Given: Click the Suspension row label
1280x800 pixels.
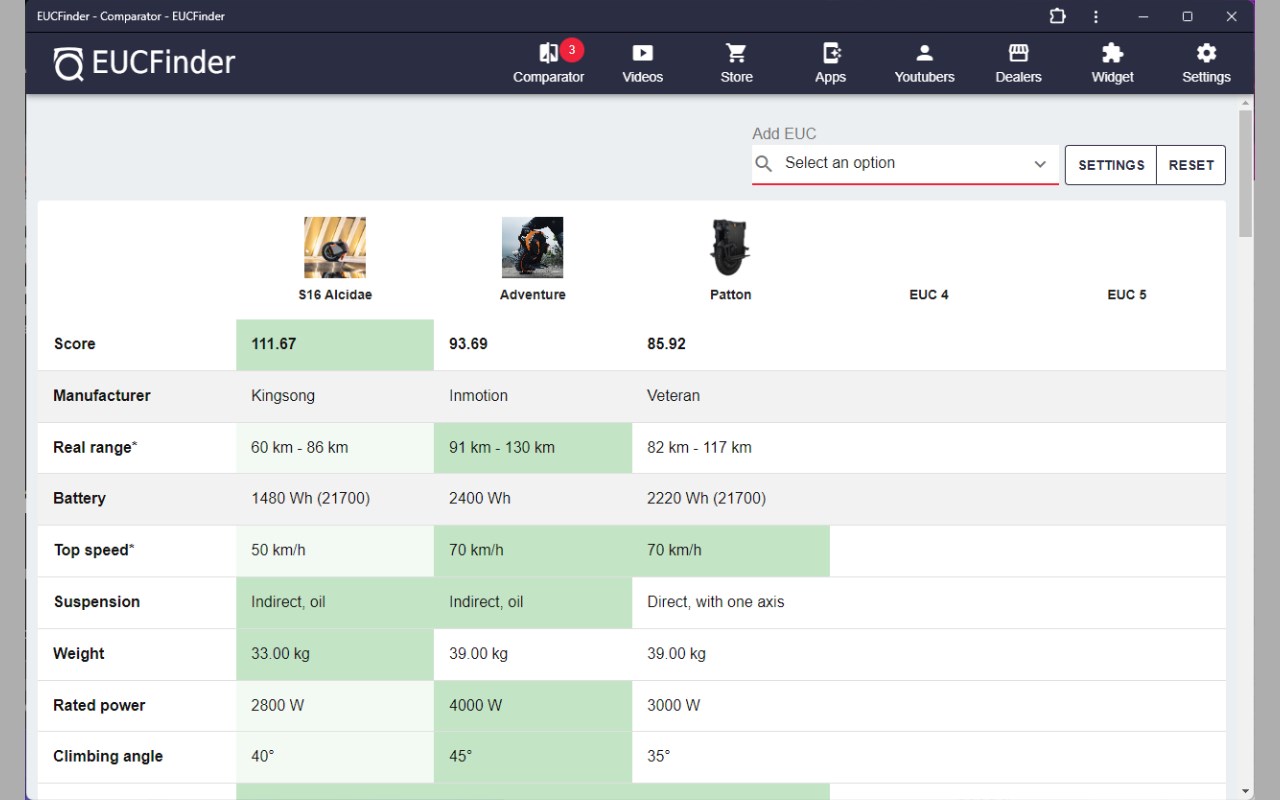Looking at the screenshot, I should coord(96,602).
